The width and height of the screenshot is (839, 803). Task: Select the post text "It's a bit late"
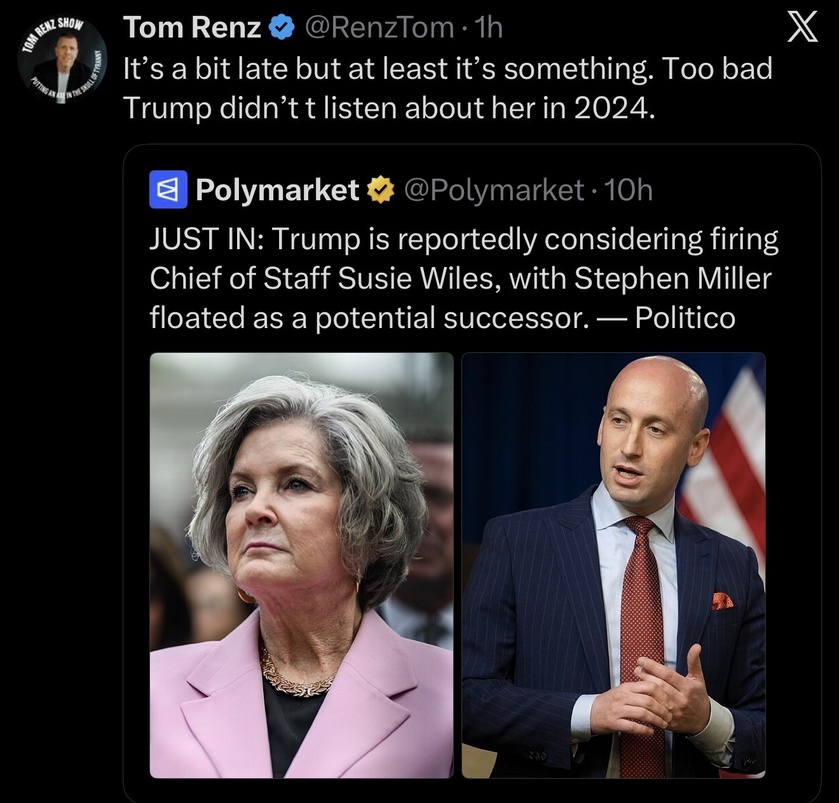(201, 69)
